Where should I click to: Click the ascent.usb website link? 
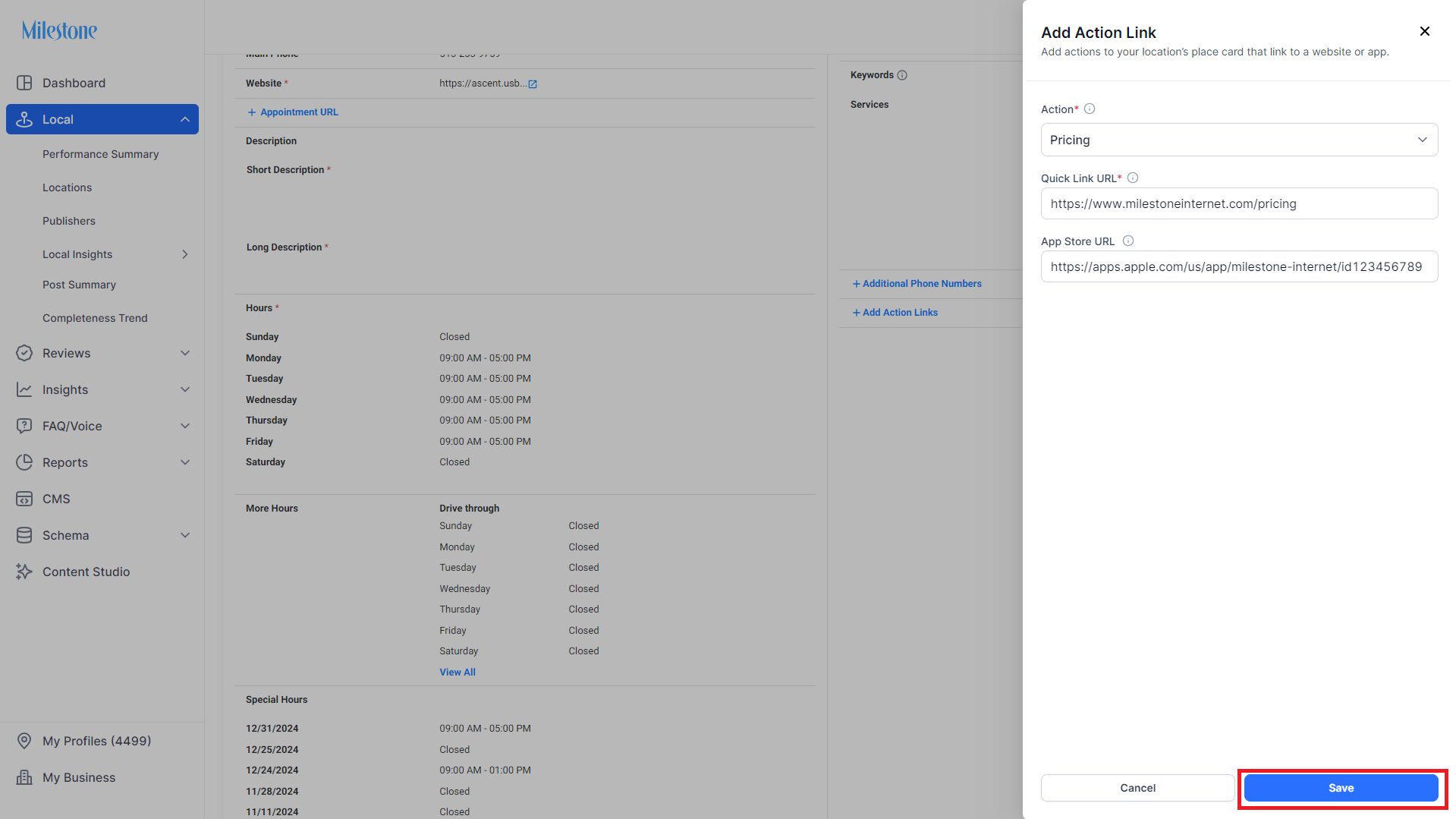483,83
